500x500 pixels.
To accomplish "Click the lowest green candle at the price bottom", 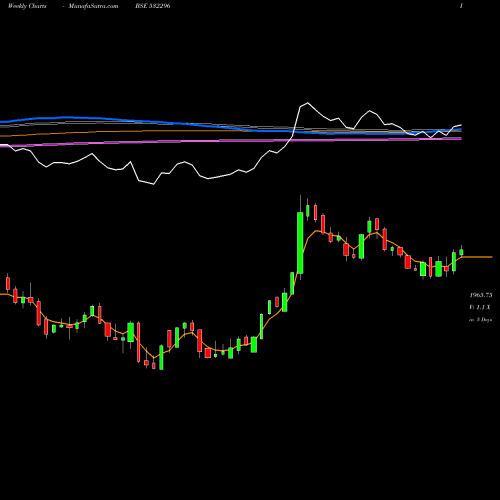I will pos(161,357).
